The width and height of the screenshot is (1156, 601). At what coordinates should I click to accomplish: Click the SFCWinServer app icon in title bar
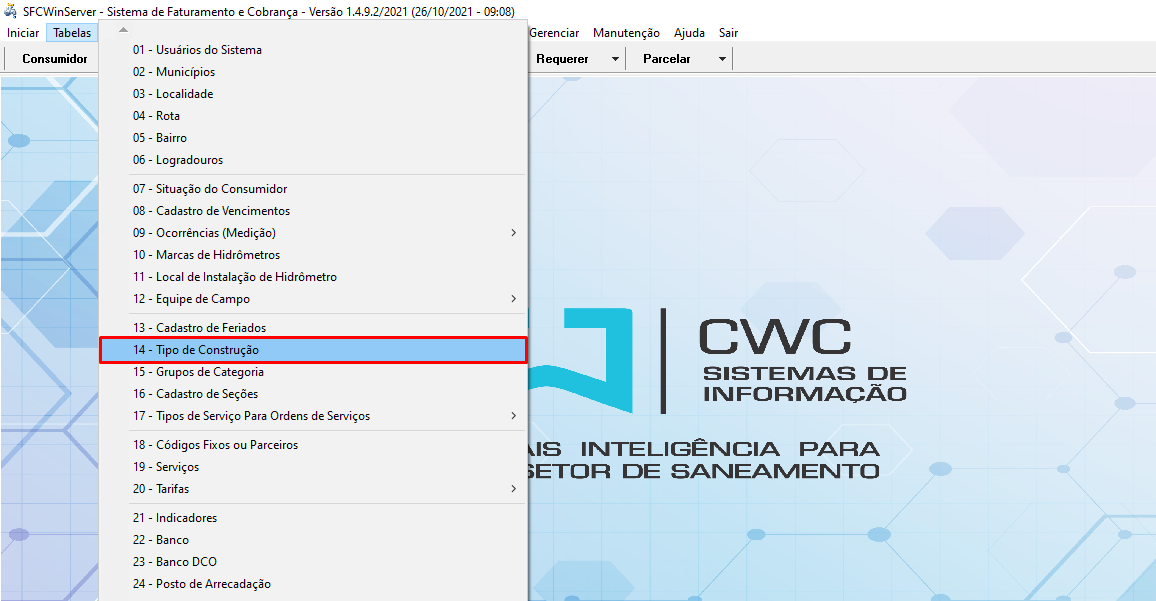11,11
